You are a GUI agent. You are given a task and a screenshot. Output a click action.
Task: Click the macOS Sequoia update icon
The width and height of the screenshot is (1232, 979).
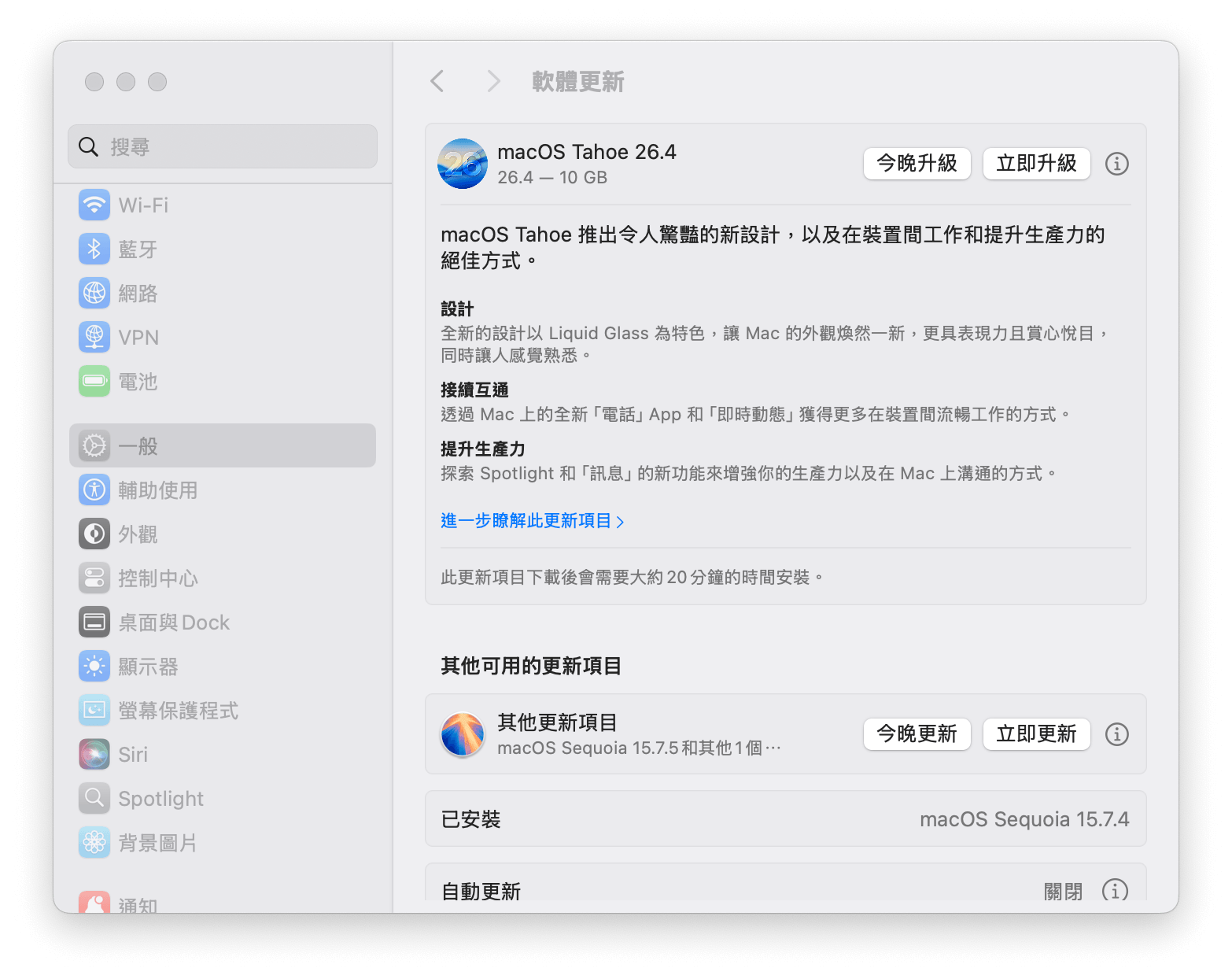point(463,734)
